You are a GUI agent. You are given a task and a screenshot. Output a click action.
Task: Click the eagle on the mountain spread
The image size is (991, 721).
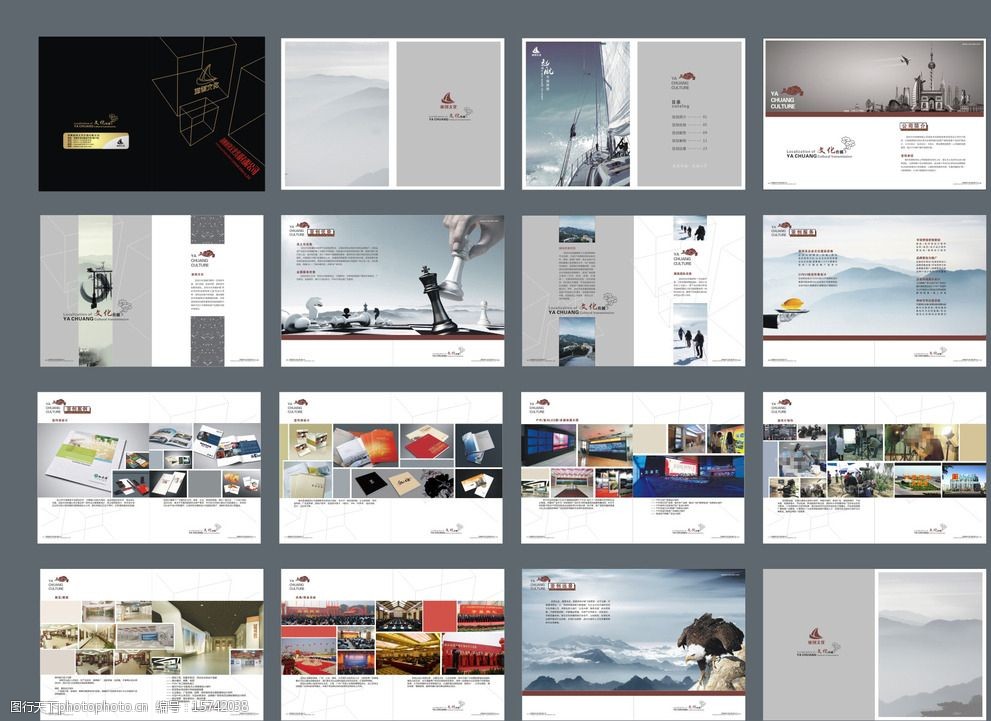click(712, 650)
